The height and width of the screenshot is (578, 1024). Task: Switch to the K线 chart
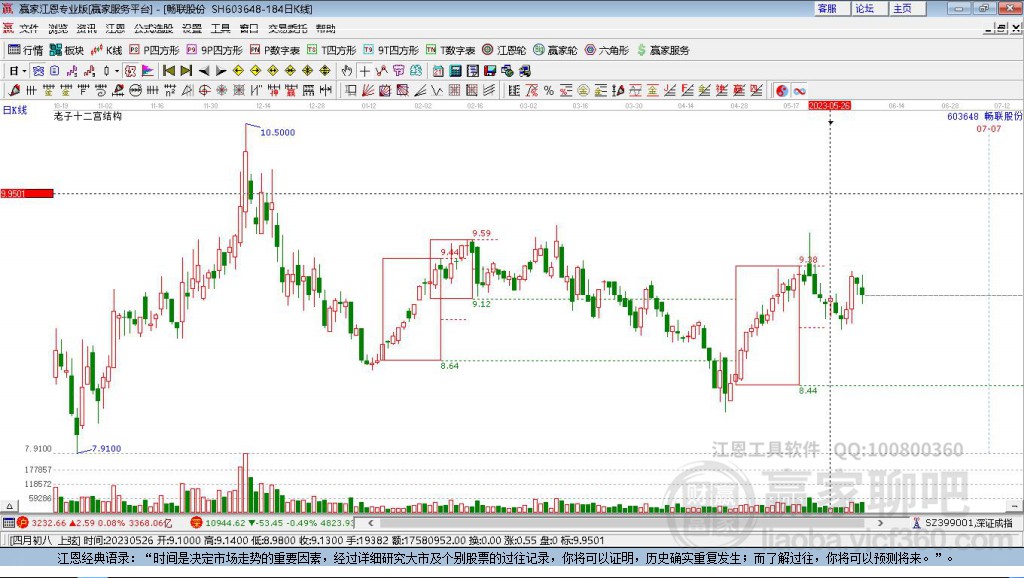(107, 50)
